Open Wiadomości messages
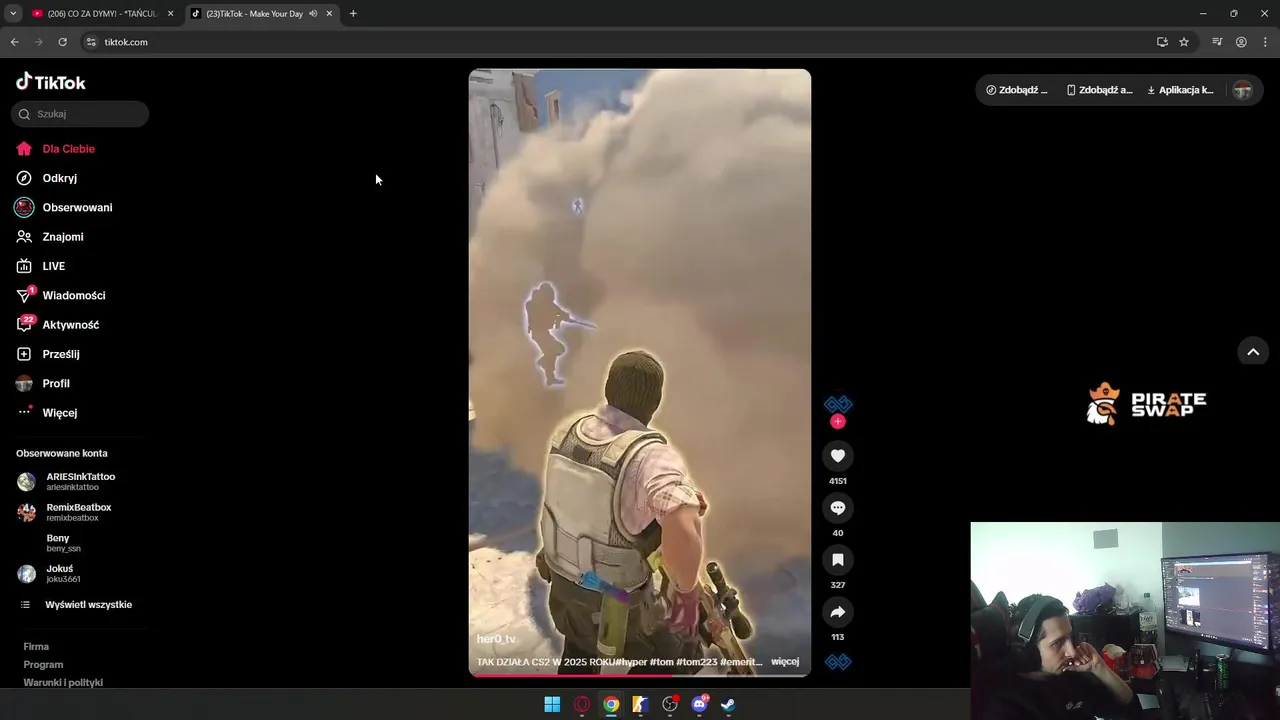 [60, 295]
